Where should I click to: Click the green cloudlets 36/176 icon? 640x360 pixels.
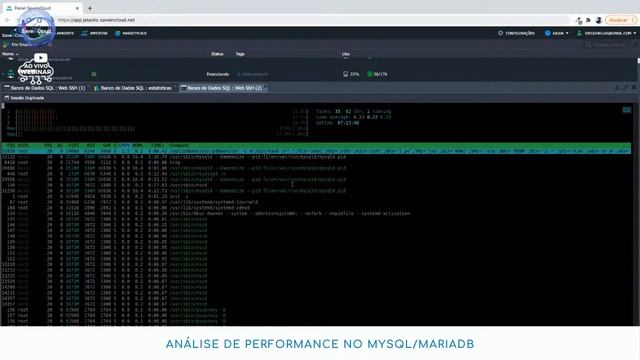point(370,74)
